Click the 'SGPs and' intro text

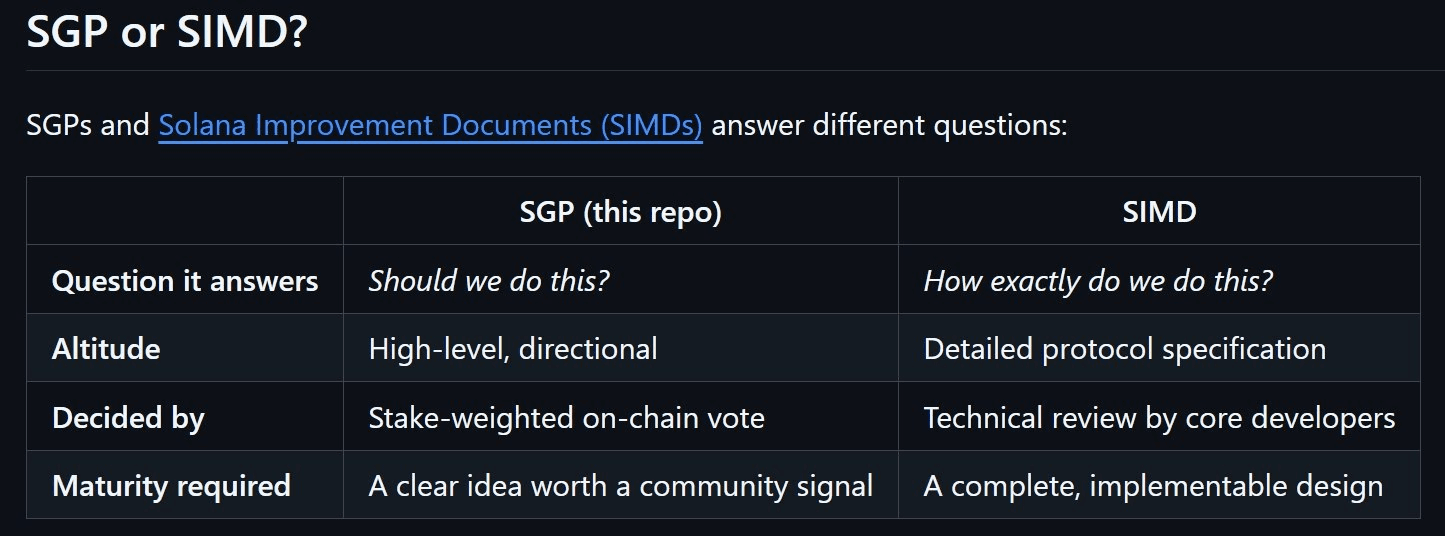point(88,127)
